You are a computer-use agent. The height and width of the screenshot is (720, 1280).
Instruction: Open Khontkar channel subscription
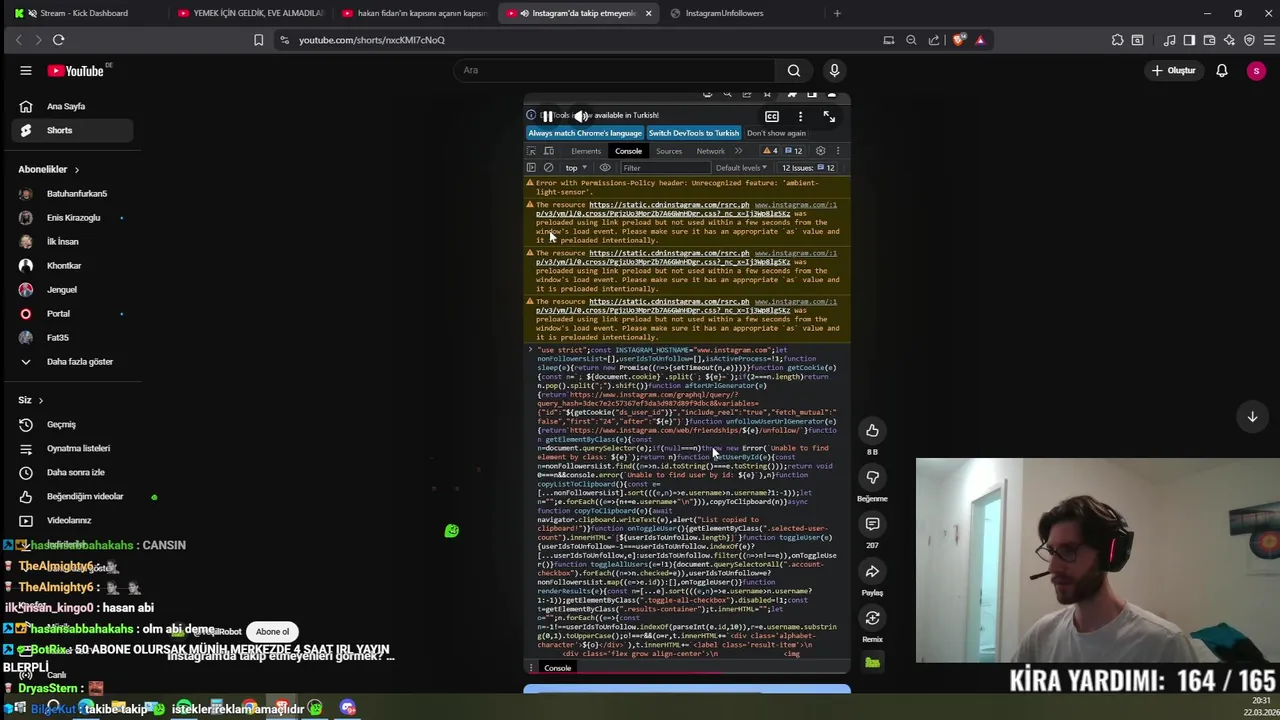coord(66,265)
